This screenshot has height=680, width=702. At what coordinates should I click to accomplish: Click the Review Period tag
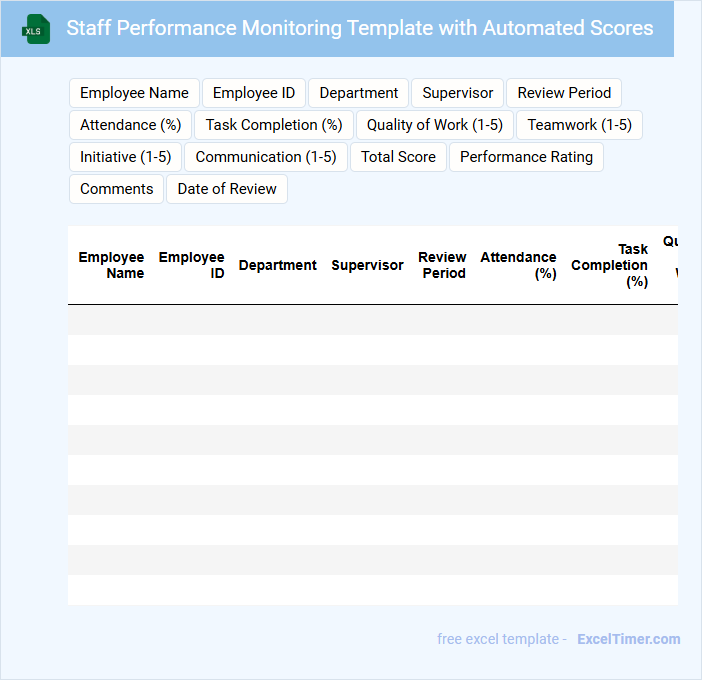click(x=564, y=93)
